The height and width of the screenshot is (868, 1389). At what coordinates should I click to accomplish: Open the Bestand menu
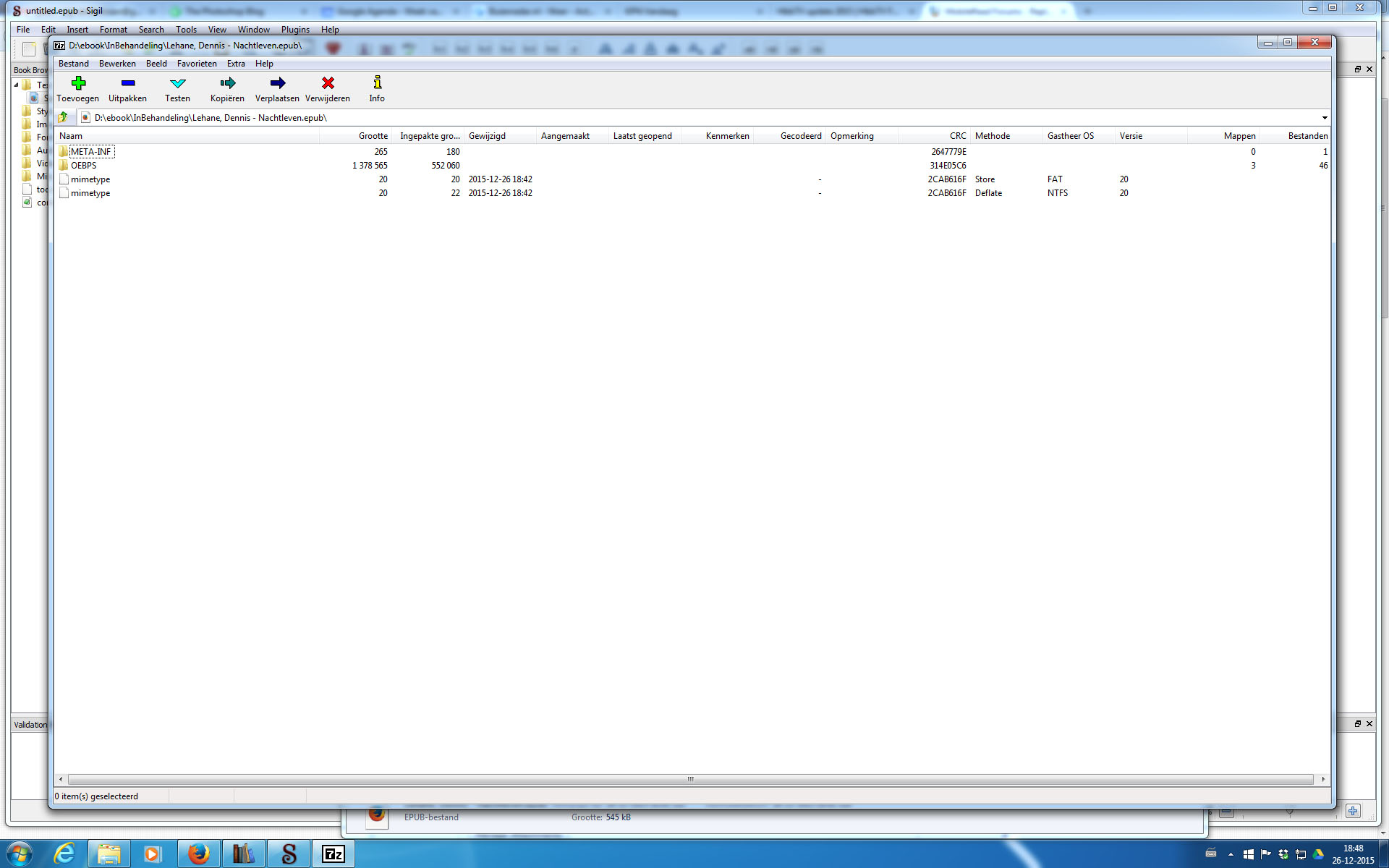coord(73,64)
